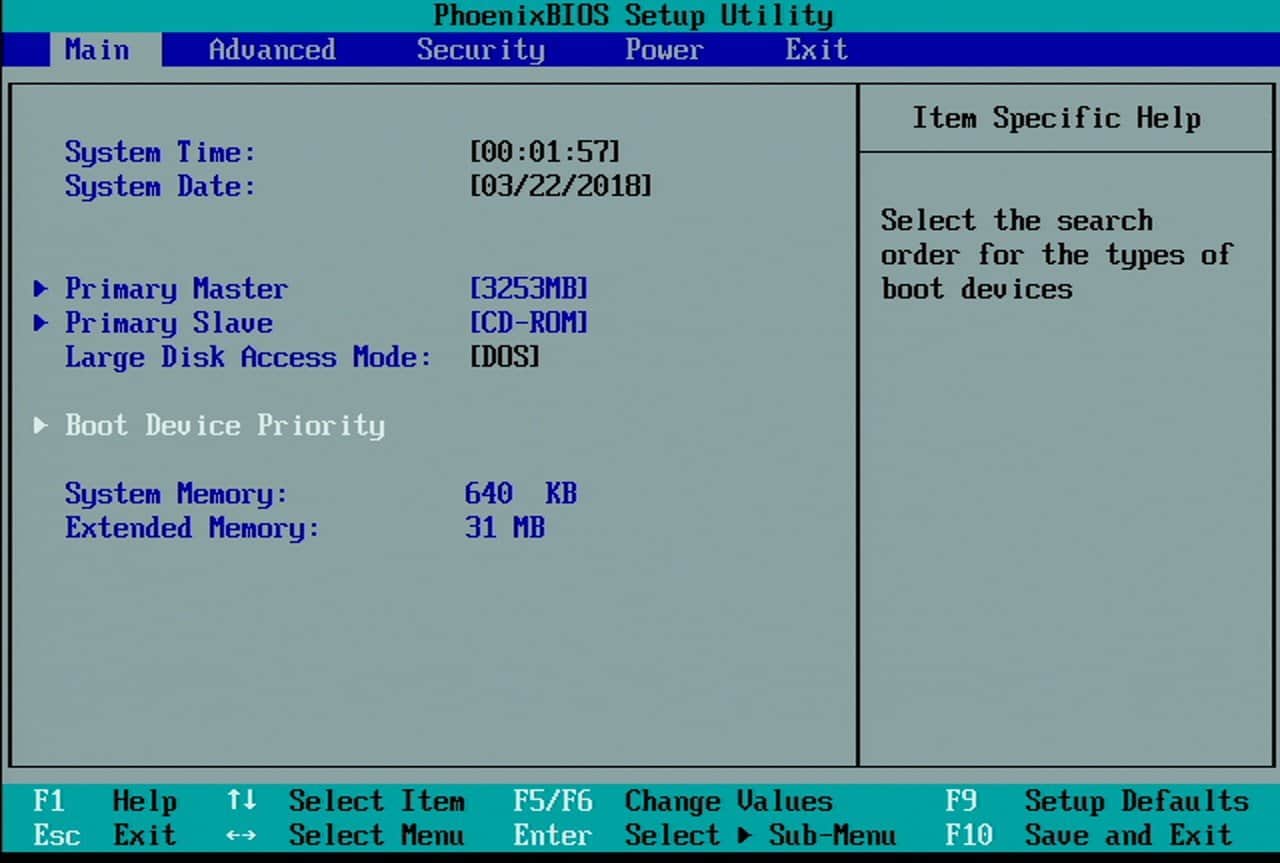Click the Item Specific Help heading
Image resolution: width=1280 pixels, height=863 pixels.
click(1056, 119)
